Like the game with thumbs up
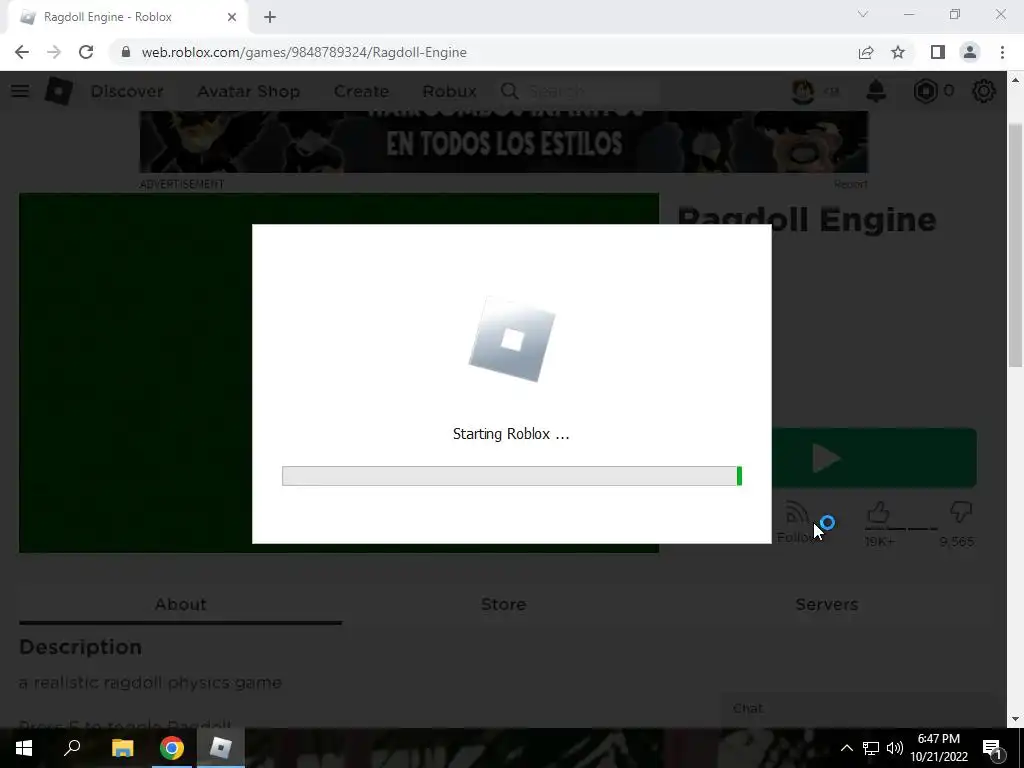Viewport: 1024px width, 768px height. point(878,513)
